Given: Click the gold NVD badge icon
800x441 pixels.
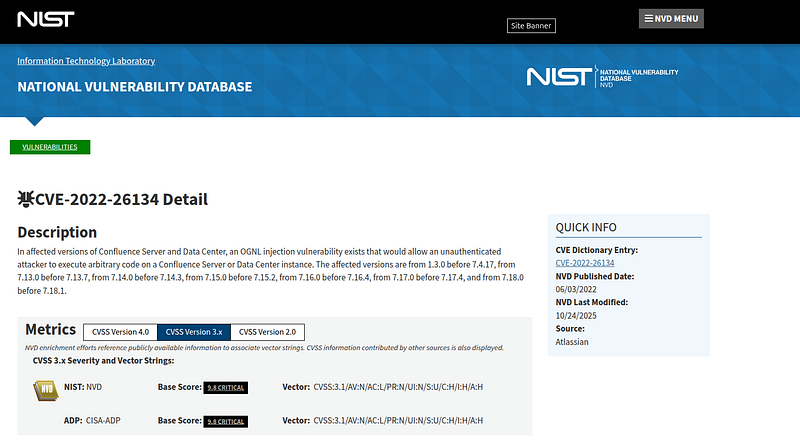Looking at the screenshot, I should [x=46, y=390].
